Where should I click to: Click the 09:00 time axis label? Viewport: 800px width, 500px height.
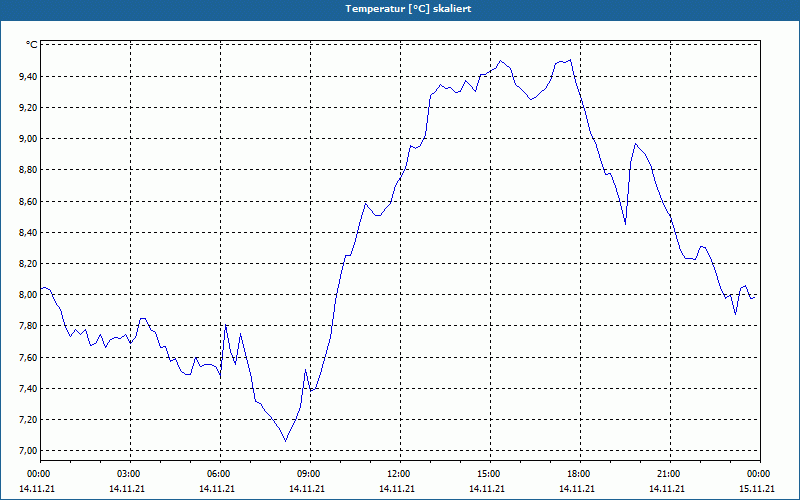click(310, 474)
